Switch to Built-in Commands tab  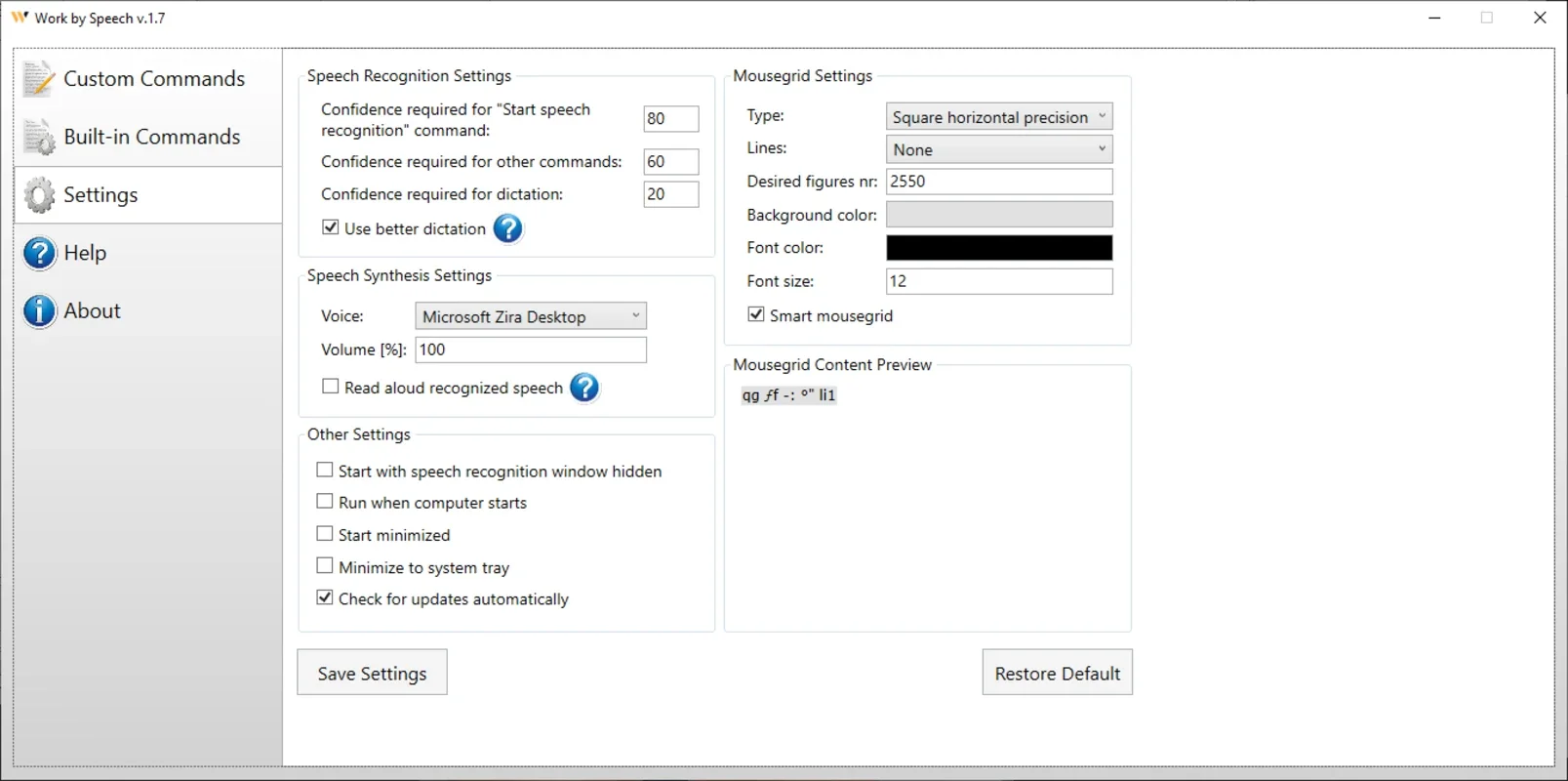148,137
